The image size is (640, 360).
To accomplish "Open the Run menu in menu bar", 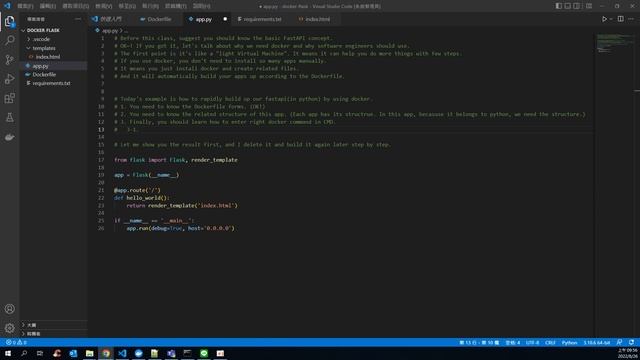I will click(151, 6).
